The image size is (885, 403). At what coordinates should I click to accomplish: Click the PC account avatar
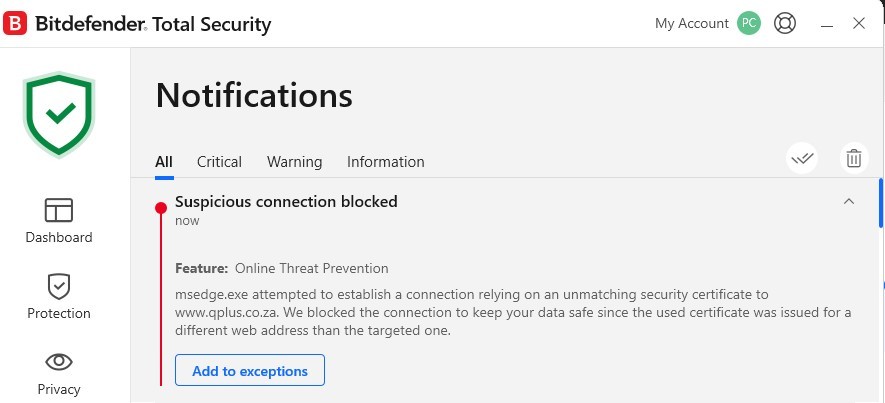(749, 23)
